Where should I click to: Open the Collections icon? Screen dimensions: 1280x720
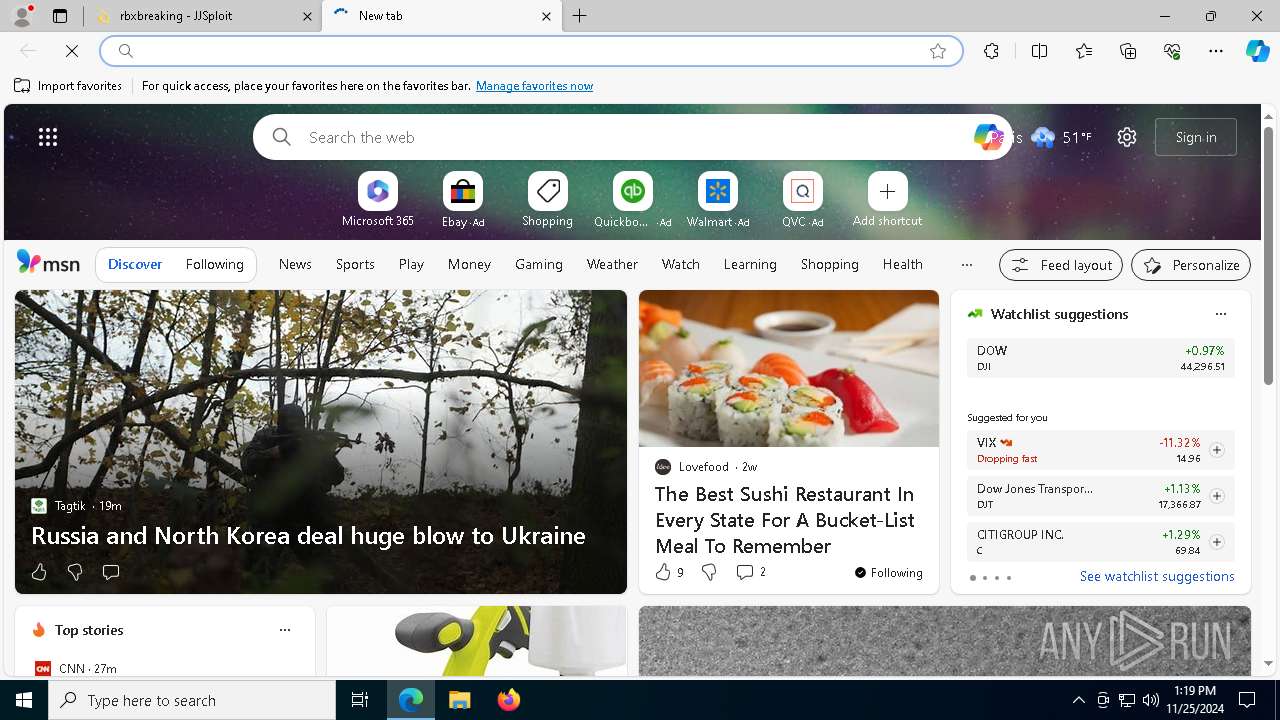coord(1128,51)
